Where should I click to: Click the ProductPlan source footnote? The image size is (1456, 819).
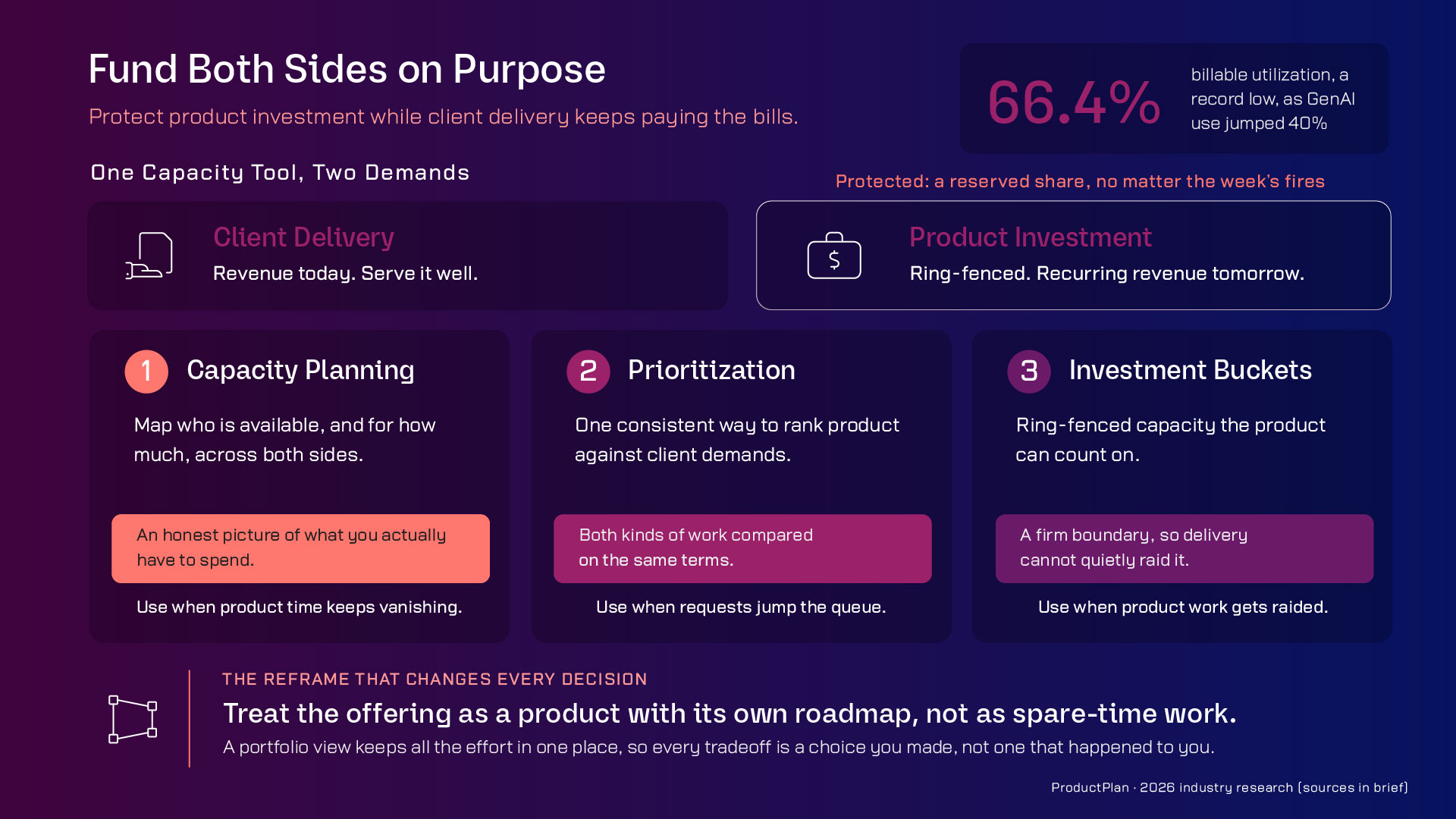click(1229, 787)
